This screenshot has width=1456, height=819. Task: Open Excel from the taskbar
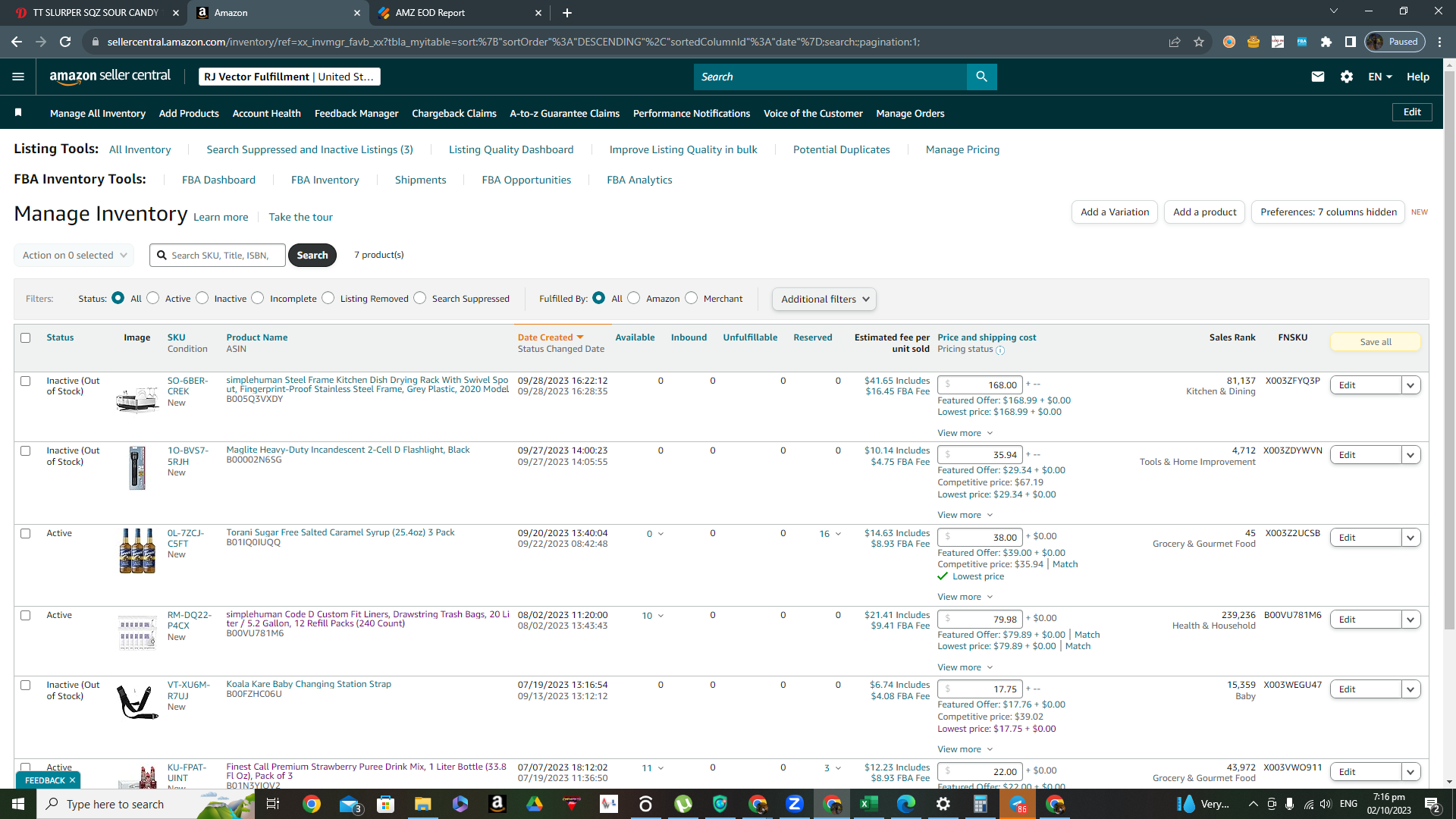(x=868, y=804)
